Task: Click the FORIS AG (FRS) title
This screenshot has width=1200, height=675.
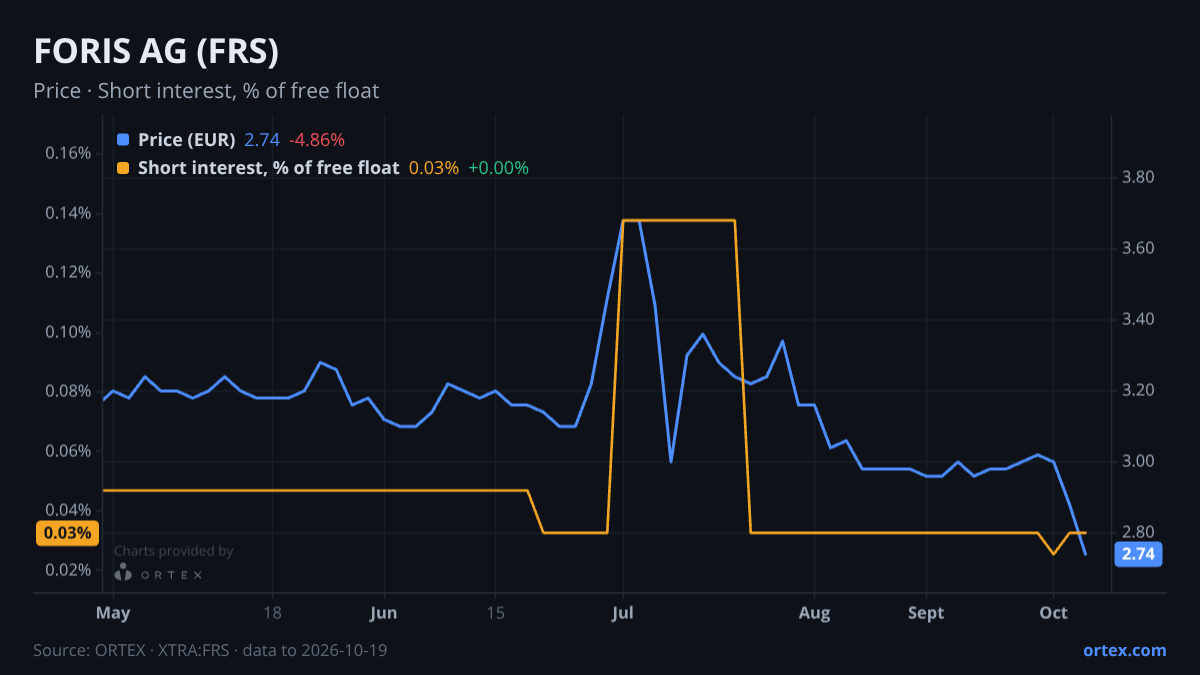Action: 156,52
